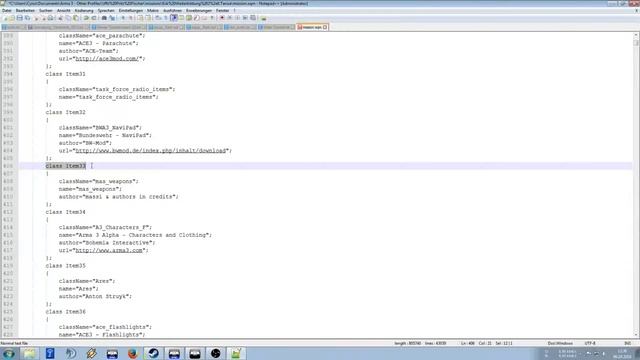The image size is (640, 360).
Task: Open the Ansicht menu
Action: (64, 11)
